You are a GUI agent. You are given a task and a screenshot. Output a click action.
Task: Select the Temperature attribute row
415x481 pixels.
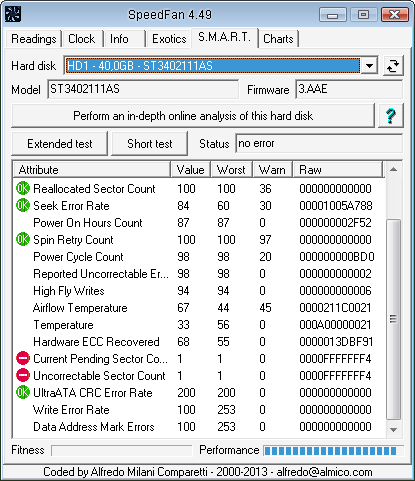199,325
